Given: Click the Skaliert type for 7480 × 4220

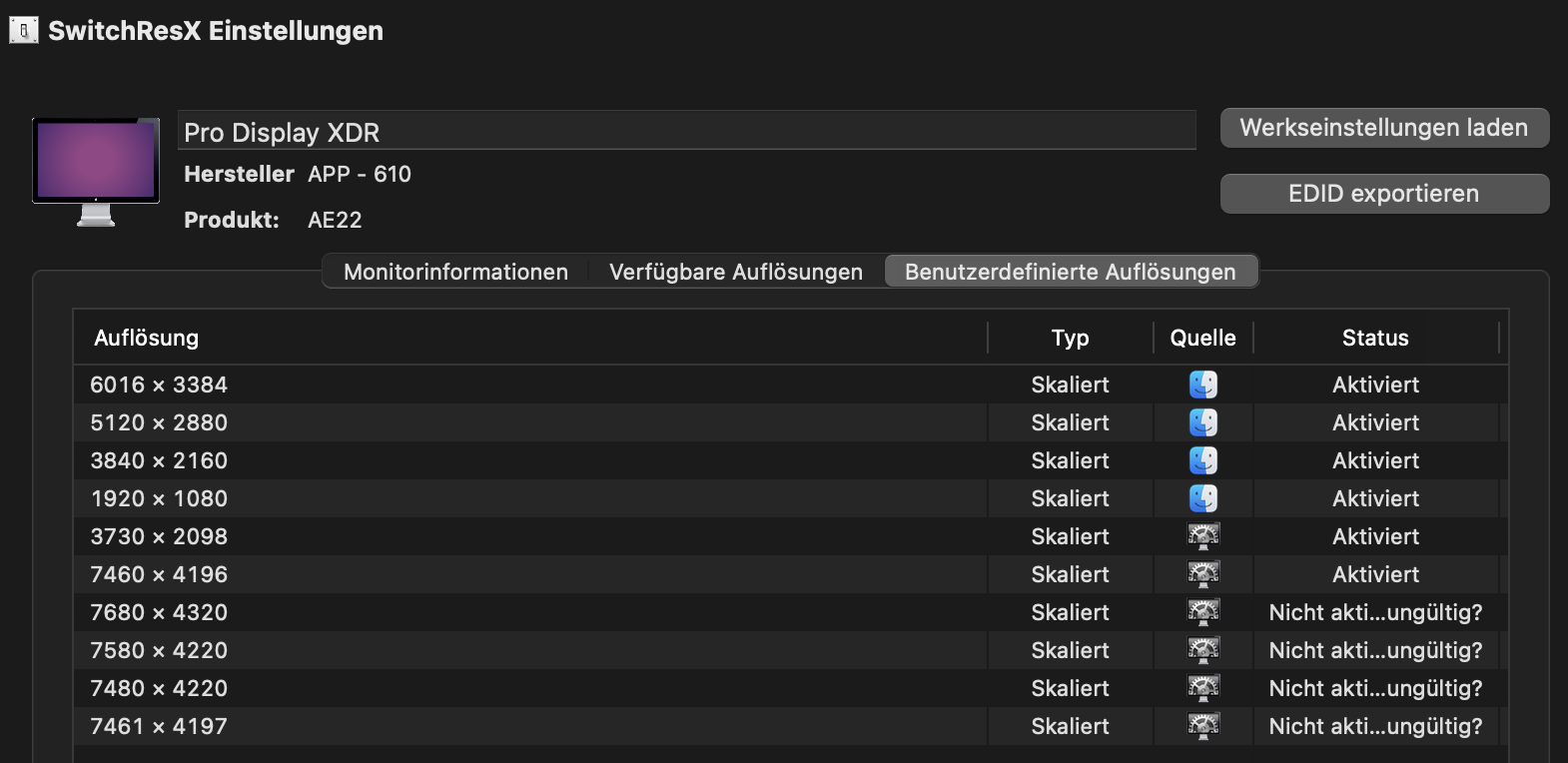Looking at the screenshot, I should 1070,688.
